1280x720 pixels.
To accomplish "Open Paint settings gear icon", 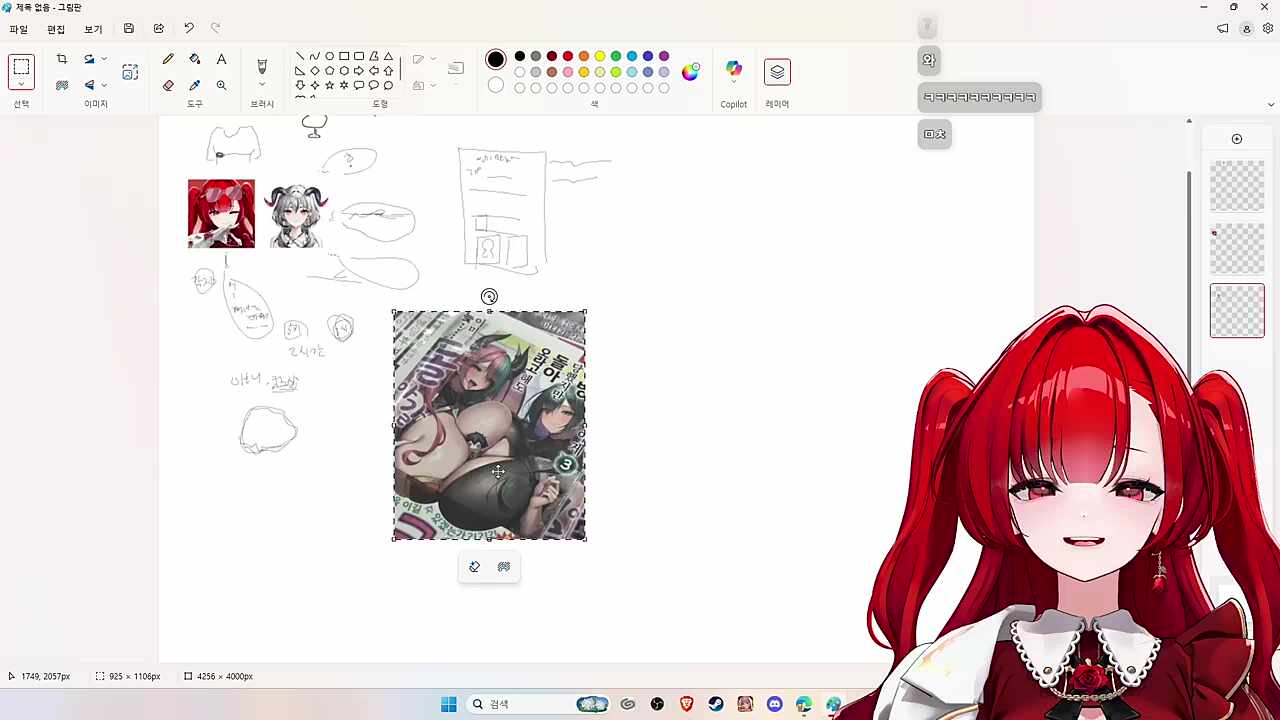I will 1268,29.
